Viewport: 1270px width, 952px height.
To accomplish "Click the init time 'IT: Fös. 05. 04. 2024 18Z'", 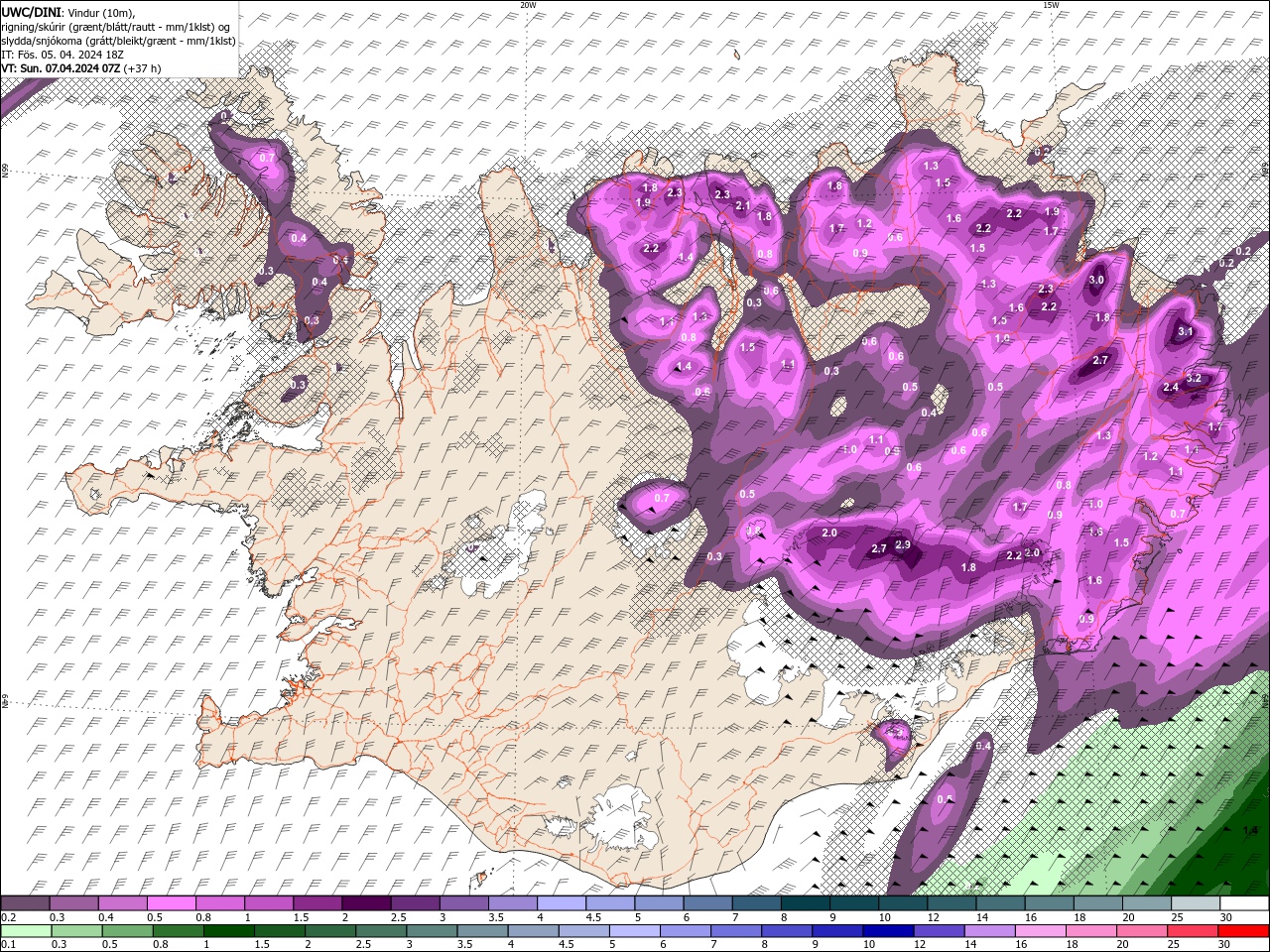I will tap(61, 55).
